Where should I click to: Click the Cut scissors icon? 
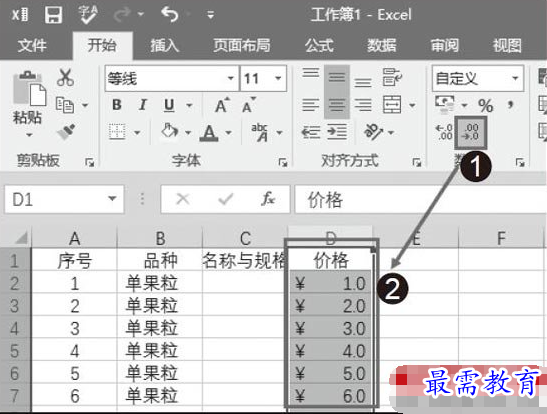point(65,77)
